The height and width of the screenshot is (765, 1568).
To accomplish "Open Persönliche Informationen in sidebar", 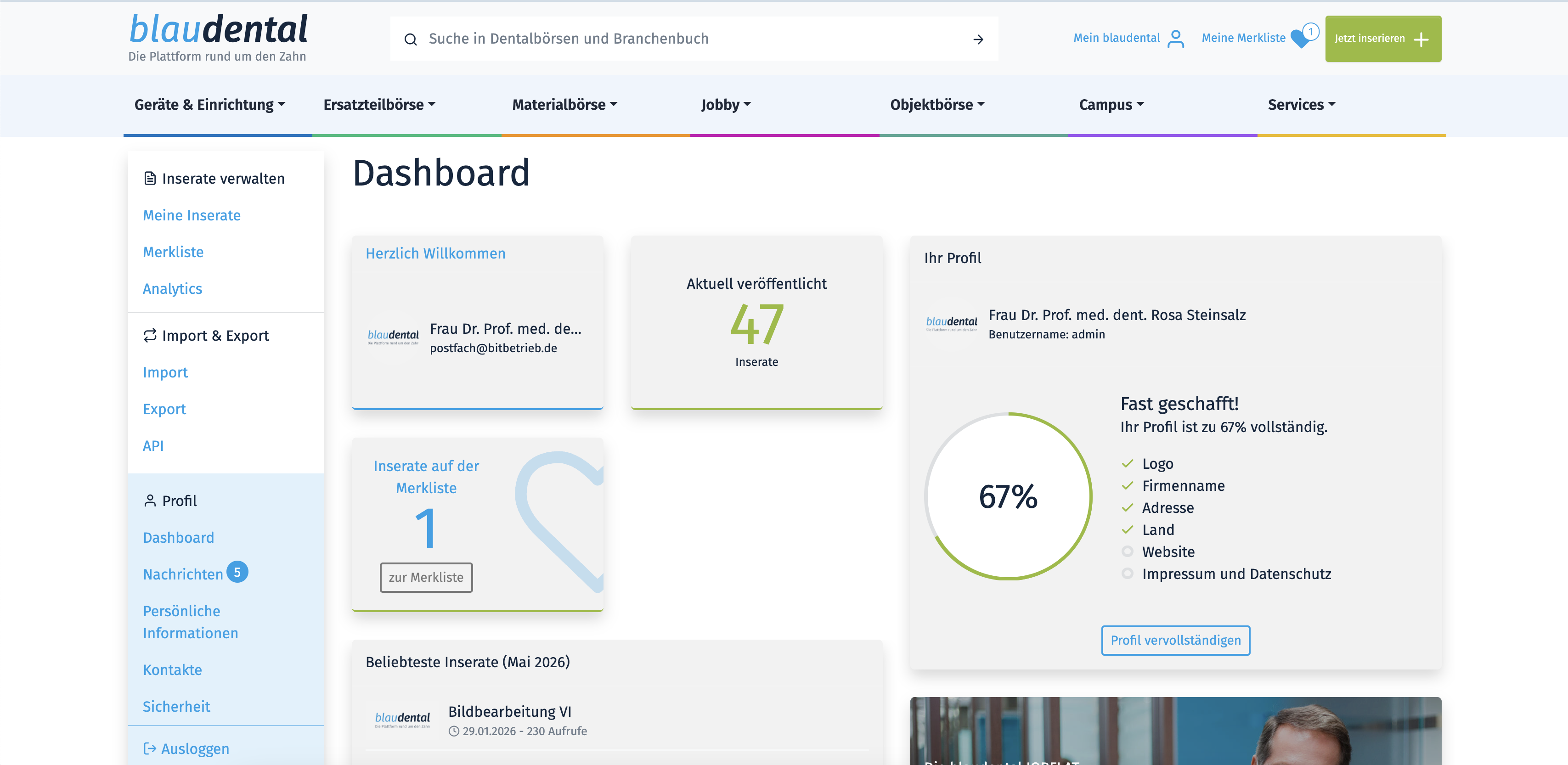I will pos(191,622).
